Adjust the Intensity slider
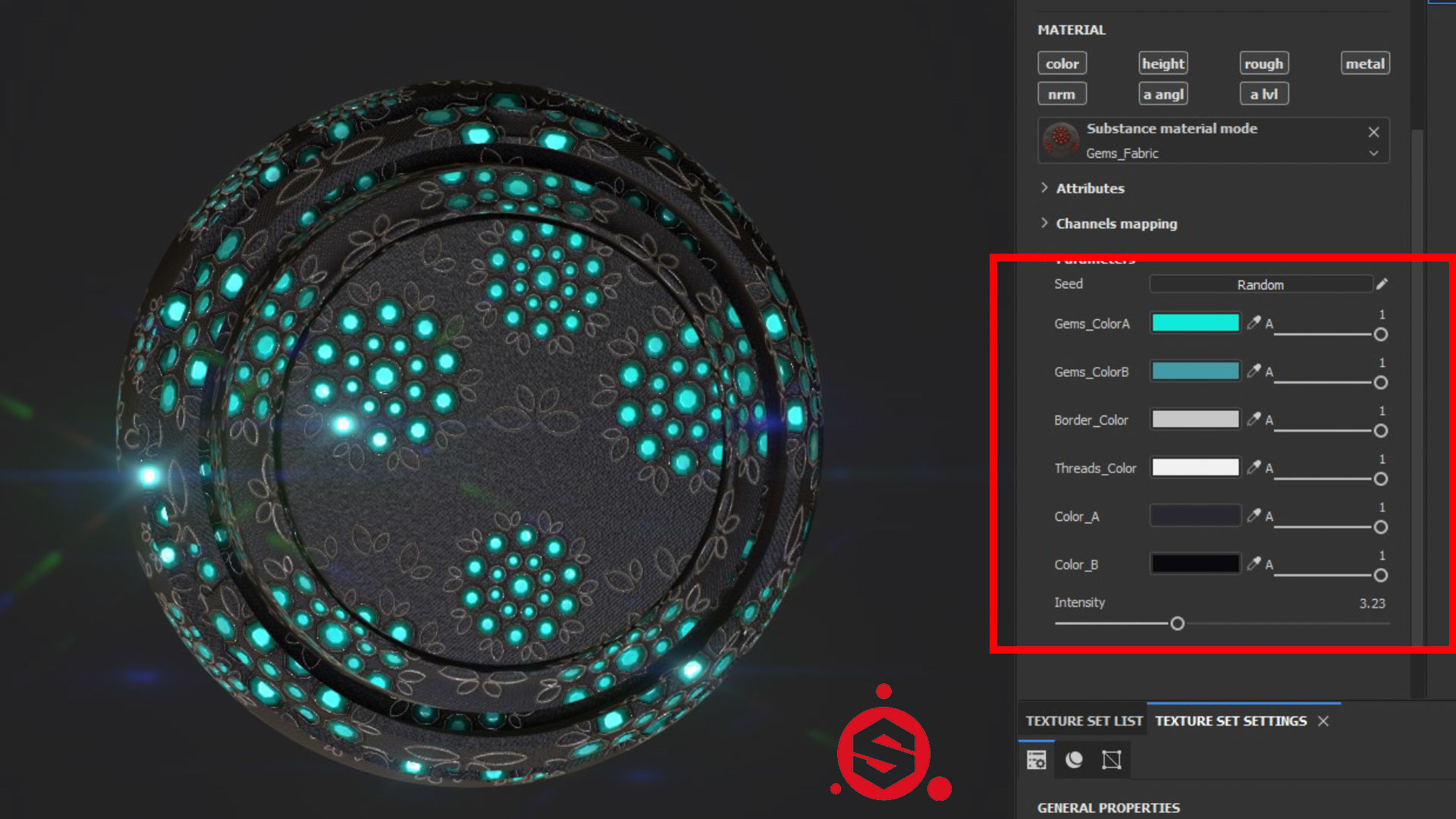Screen dimensions: 1456x819 click(1178, 623)
